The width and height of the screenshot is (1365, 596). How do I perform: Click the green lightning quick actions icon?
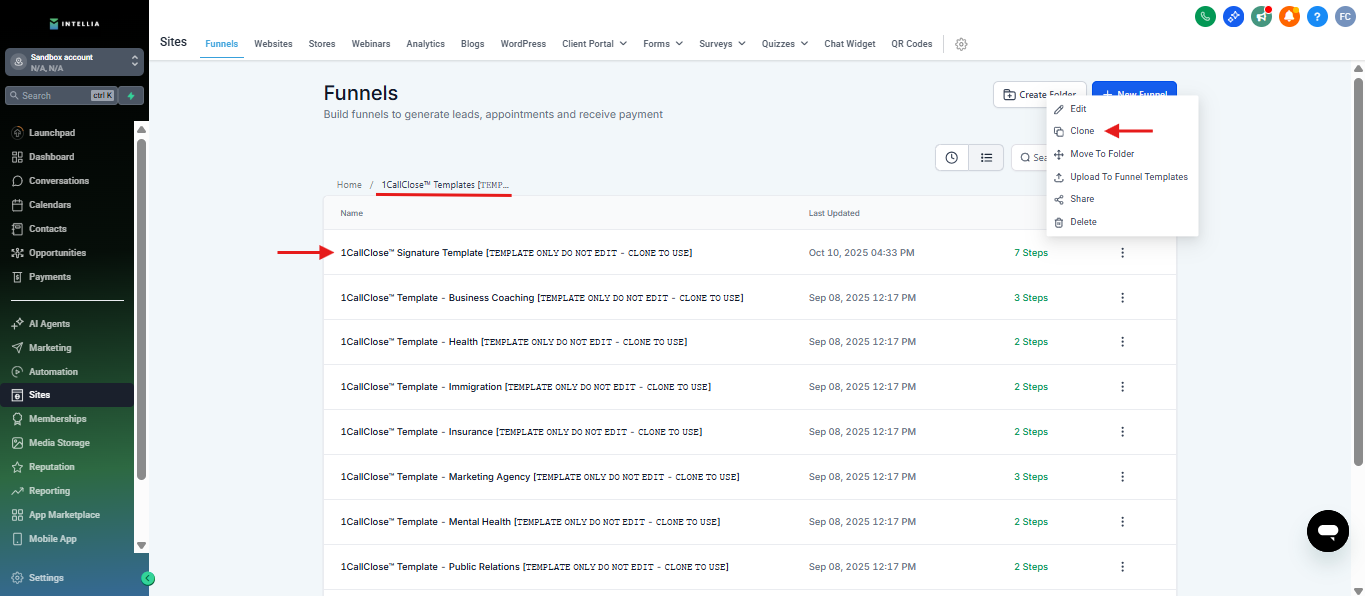[x=130, y=96]
